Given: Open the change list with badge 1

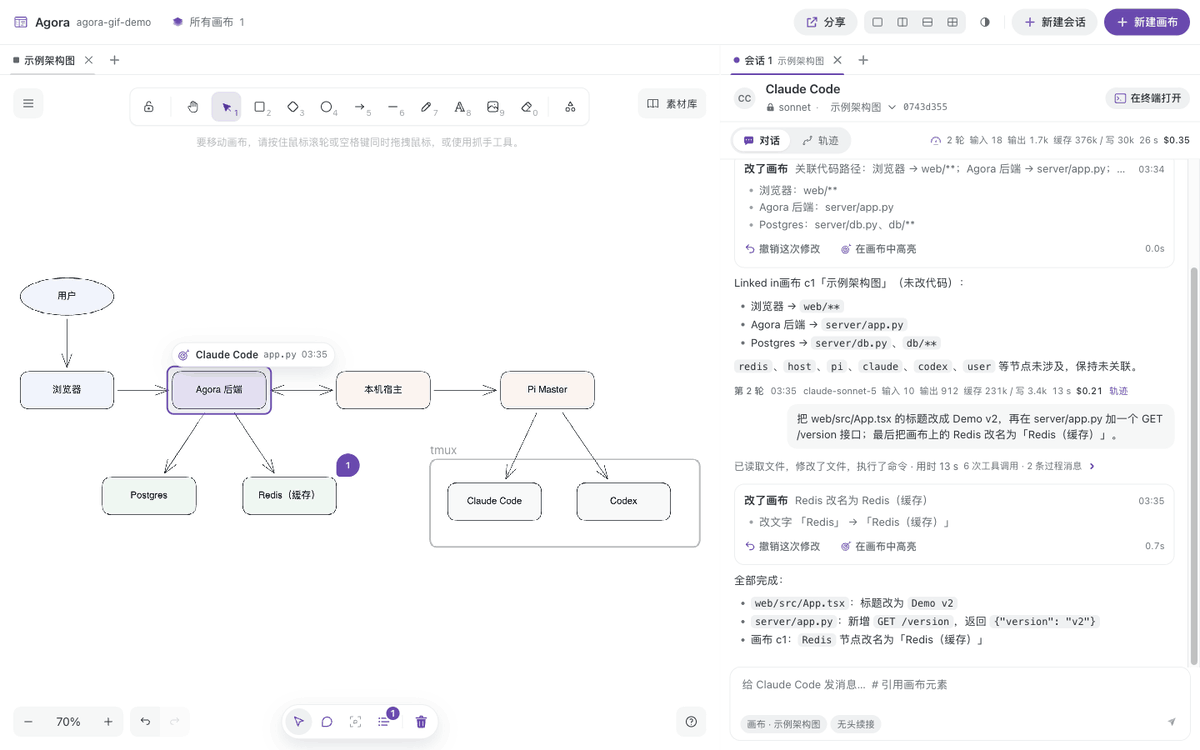Looking at the screenshot, I should tap(385, 720).
